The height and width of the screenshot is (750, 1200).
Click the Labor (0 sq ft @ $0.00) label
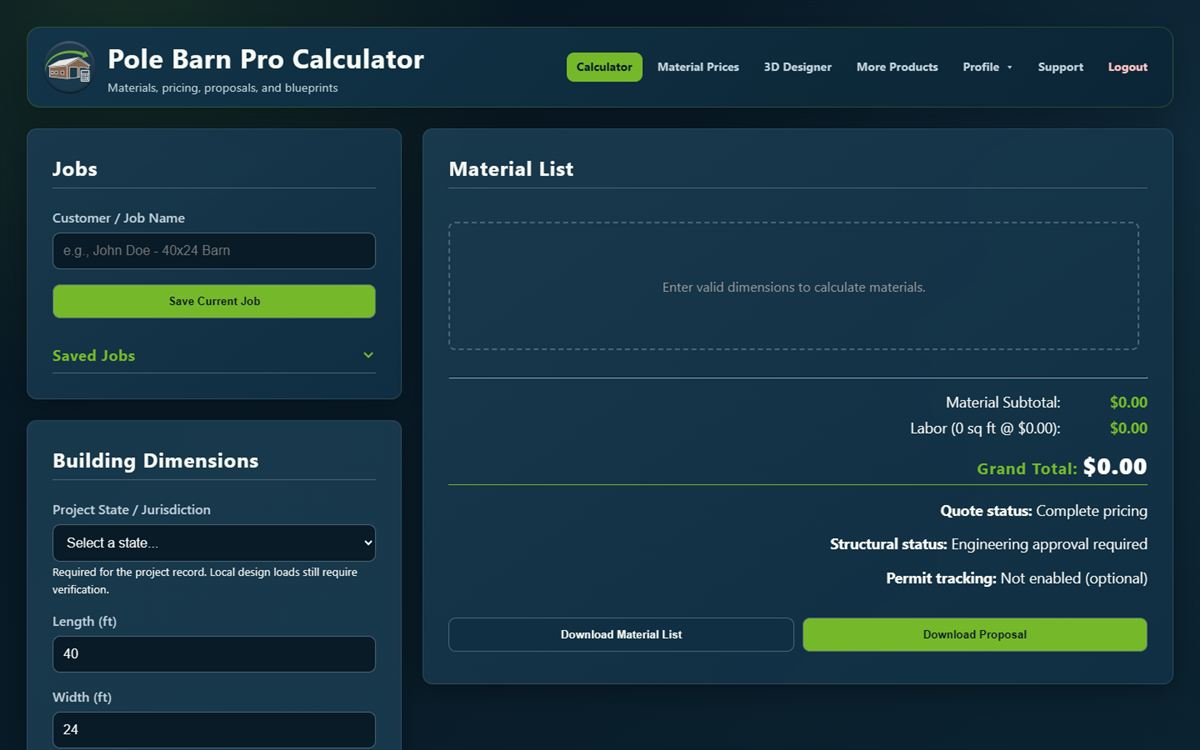[985, 428]
